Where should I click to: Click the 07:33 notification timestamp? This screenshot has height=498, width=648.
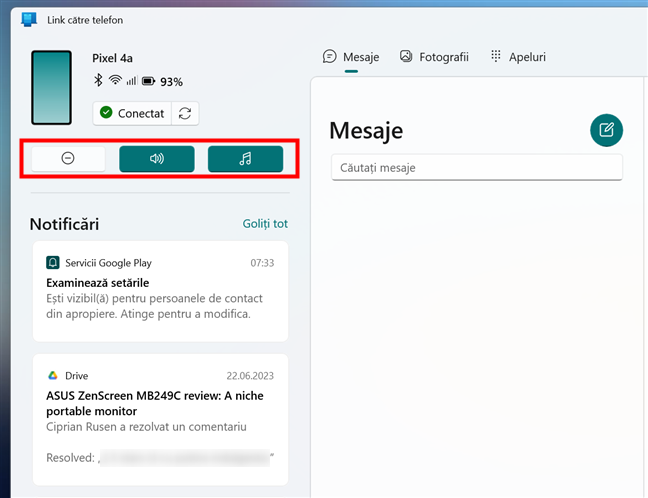point(262,263)
